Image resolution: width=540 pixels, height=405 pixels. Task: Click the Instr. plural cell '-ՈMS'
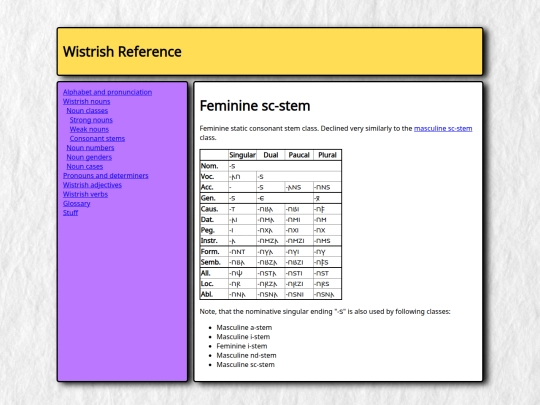(x=327, y=240)
